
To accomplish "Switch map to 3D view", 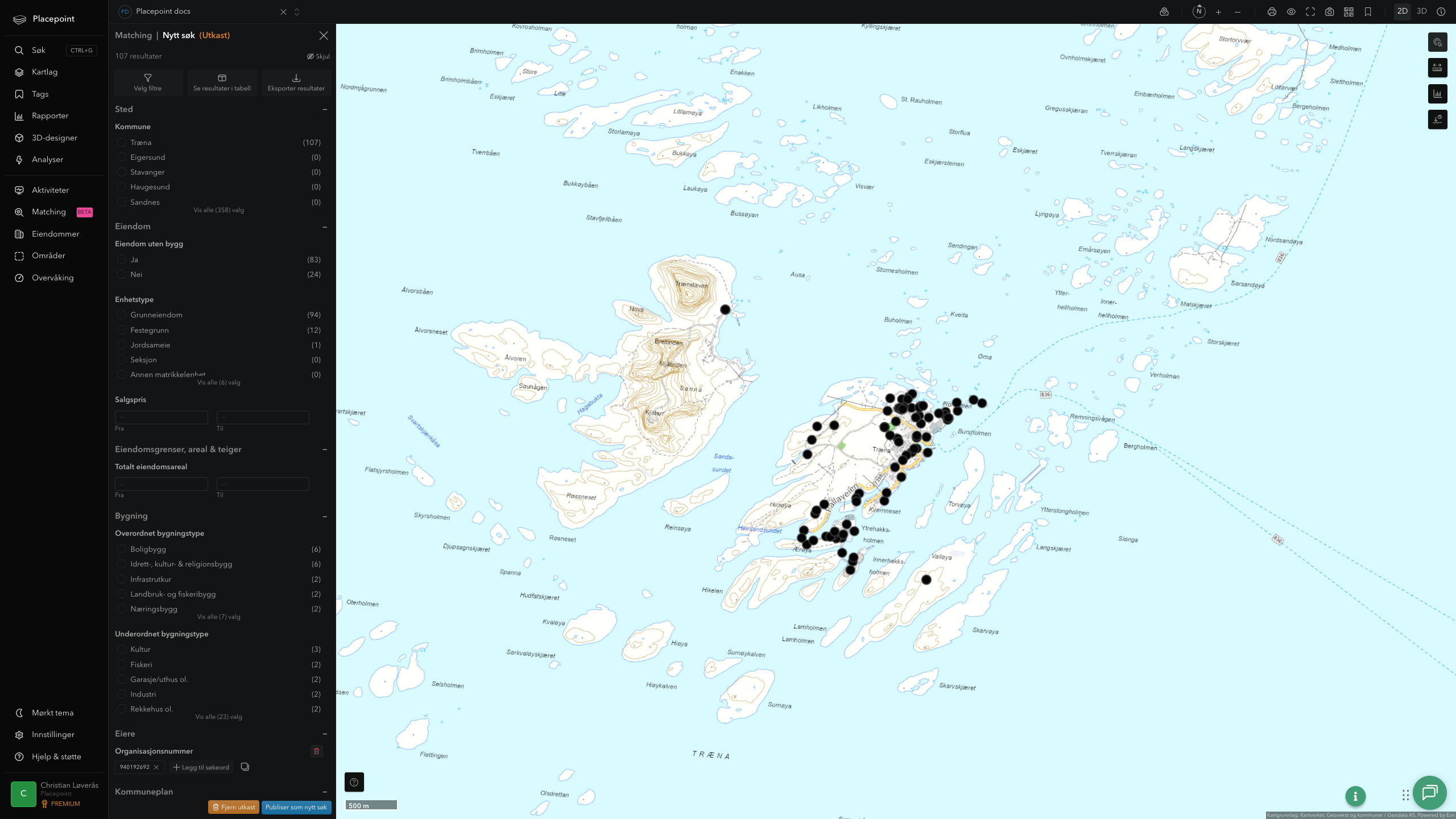I will [x=1422, y=11].
